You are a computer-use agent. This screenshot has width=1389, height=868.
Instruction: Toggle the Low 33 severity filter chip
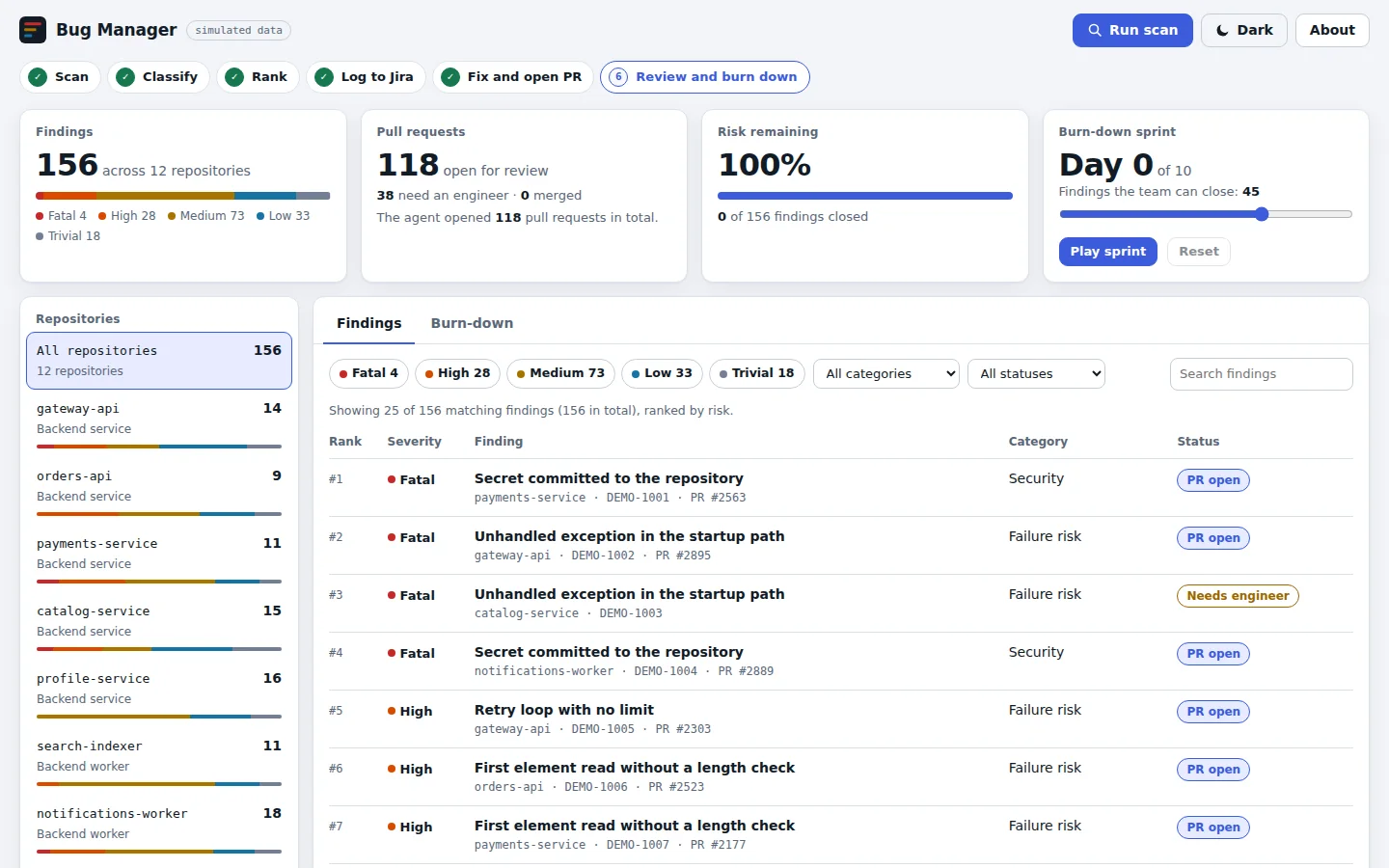662,373
